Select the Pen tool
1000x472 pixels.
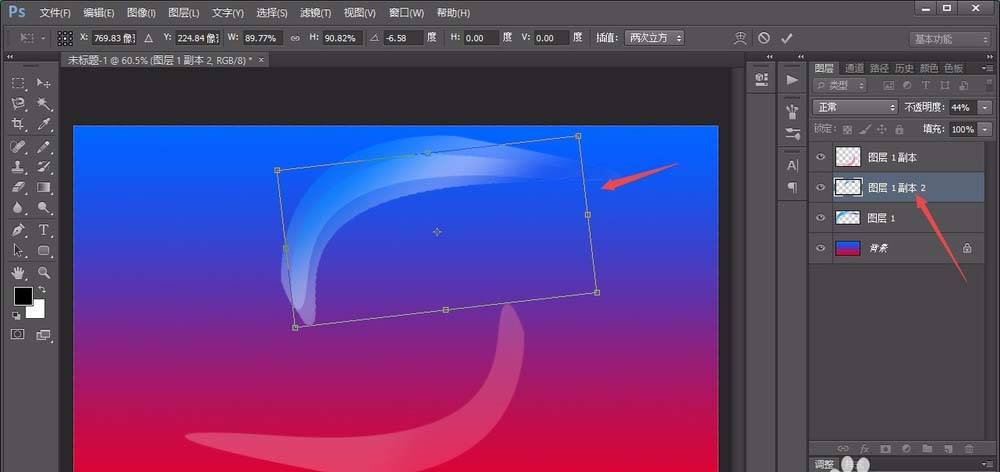[18, 229]
